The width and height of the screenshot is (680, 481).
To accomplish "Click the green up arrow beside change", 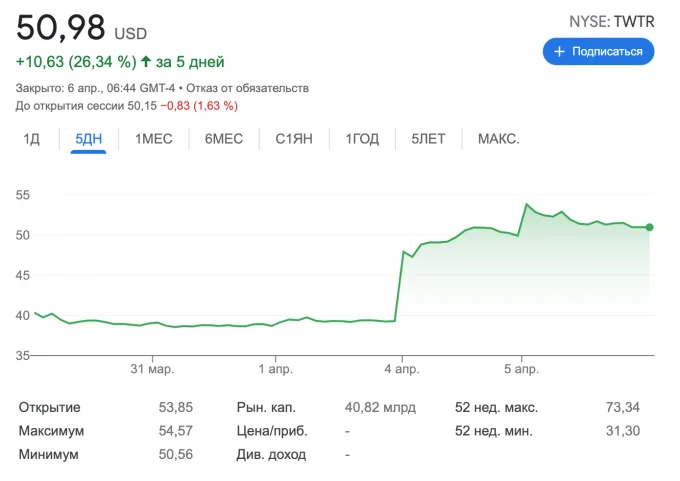I will pos(146,62).
